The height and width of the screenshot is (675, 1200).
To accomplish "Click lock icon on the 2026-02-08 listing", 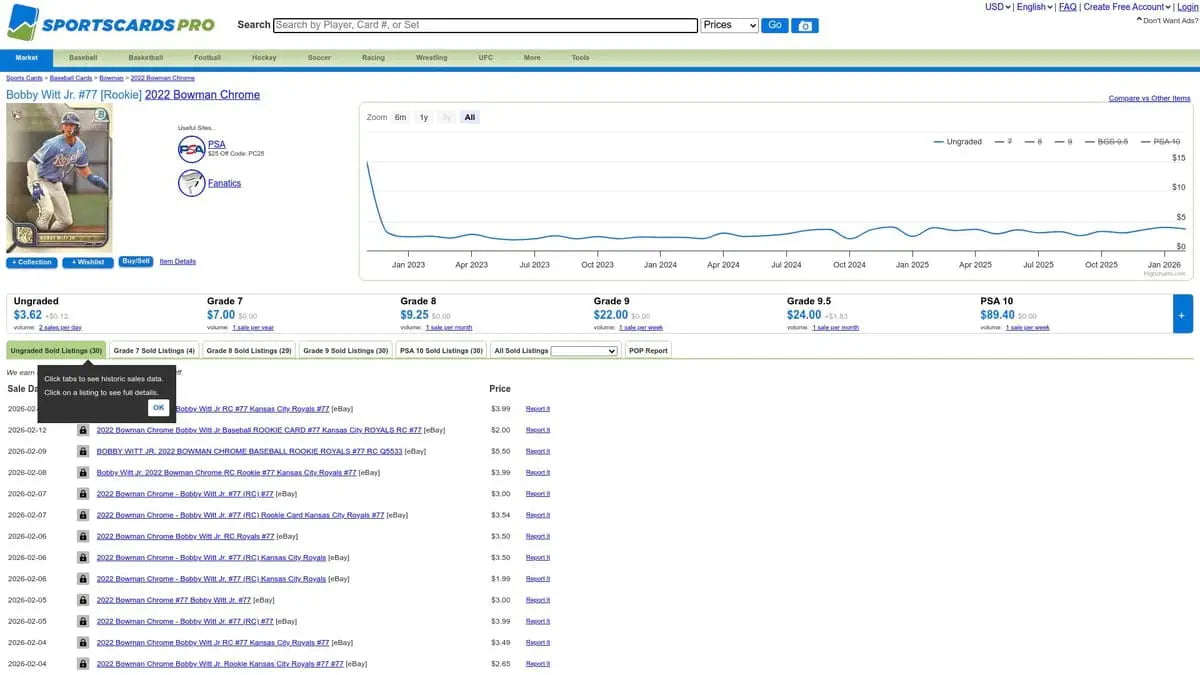I will pos(83,472).
